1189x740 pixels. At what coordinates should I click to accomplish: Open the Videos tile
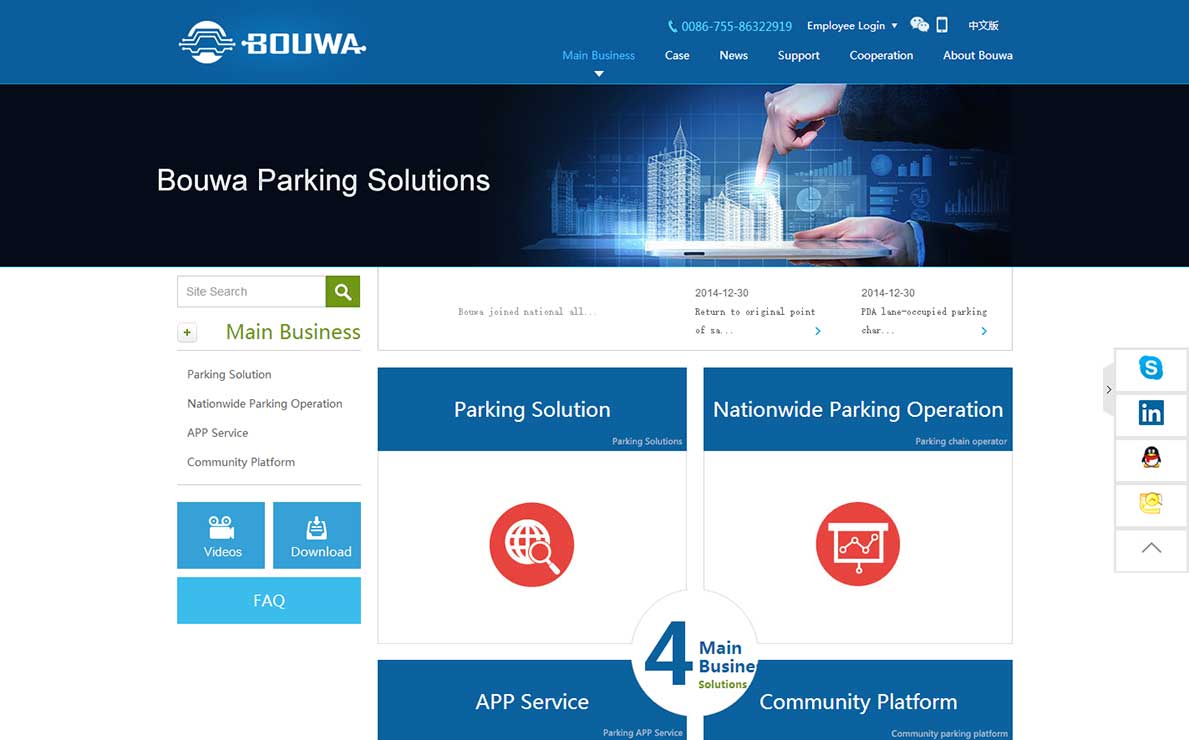click(x=221, y=535)
